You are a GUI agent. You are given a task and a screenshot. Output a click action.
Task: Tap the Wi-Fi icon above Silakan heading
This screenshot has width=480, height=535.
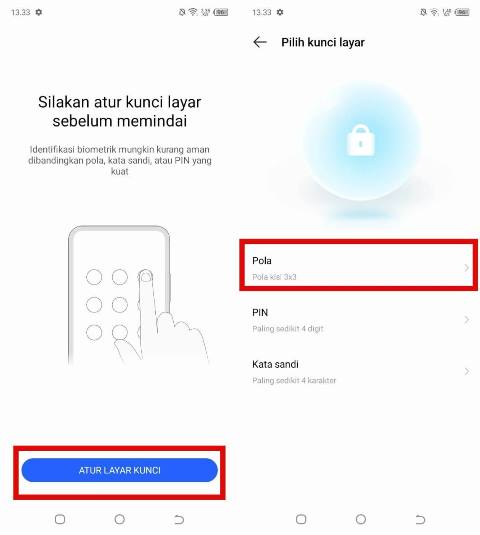point(193,12)
